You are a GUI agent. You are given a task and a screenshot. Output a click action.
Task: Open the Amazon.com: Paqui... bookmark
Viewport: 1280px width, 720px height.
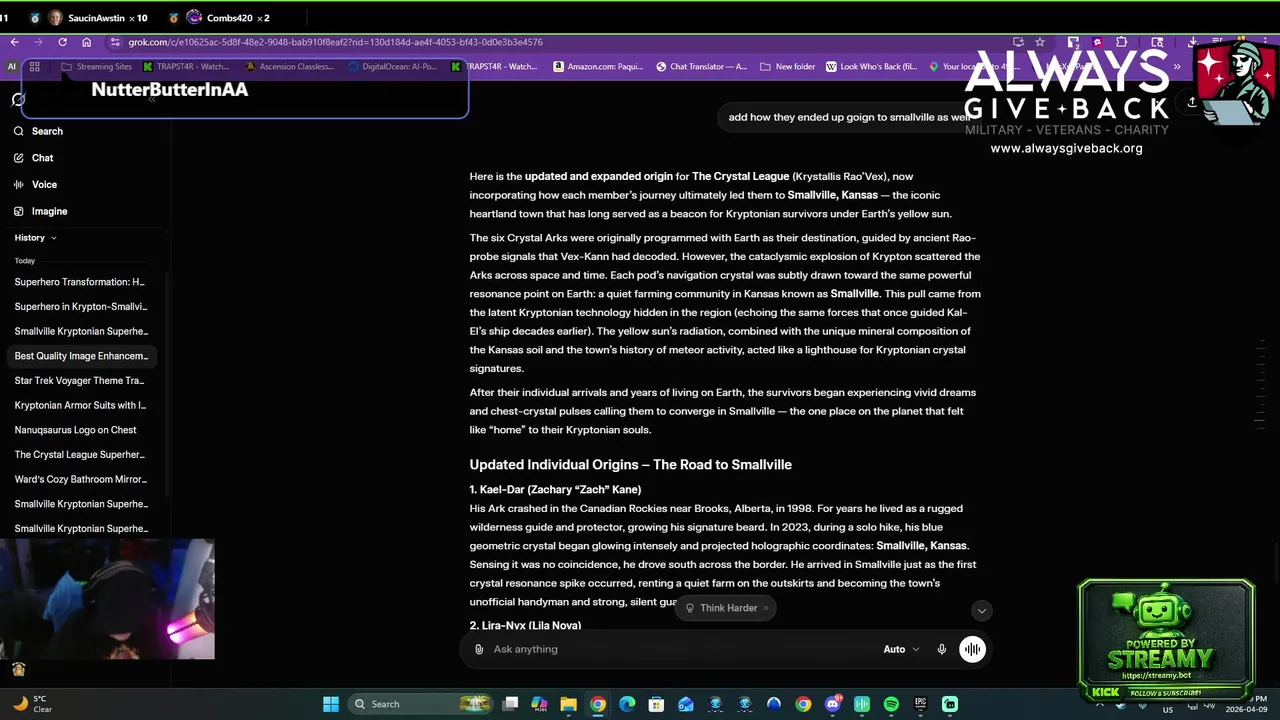pos(598,67)
